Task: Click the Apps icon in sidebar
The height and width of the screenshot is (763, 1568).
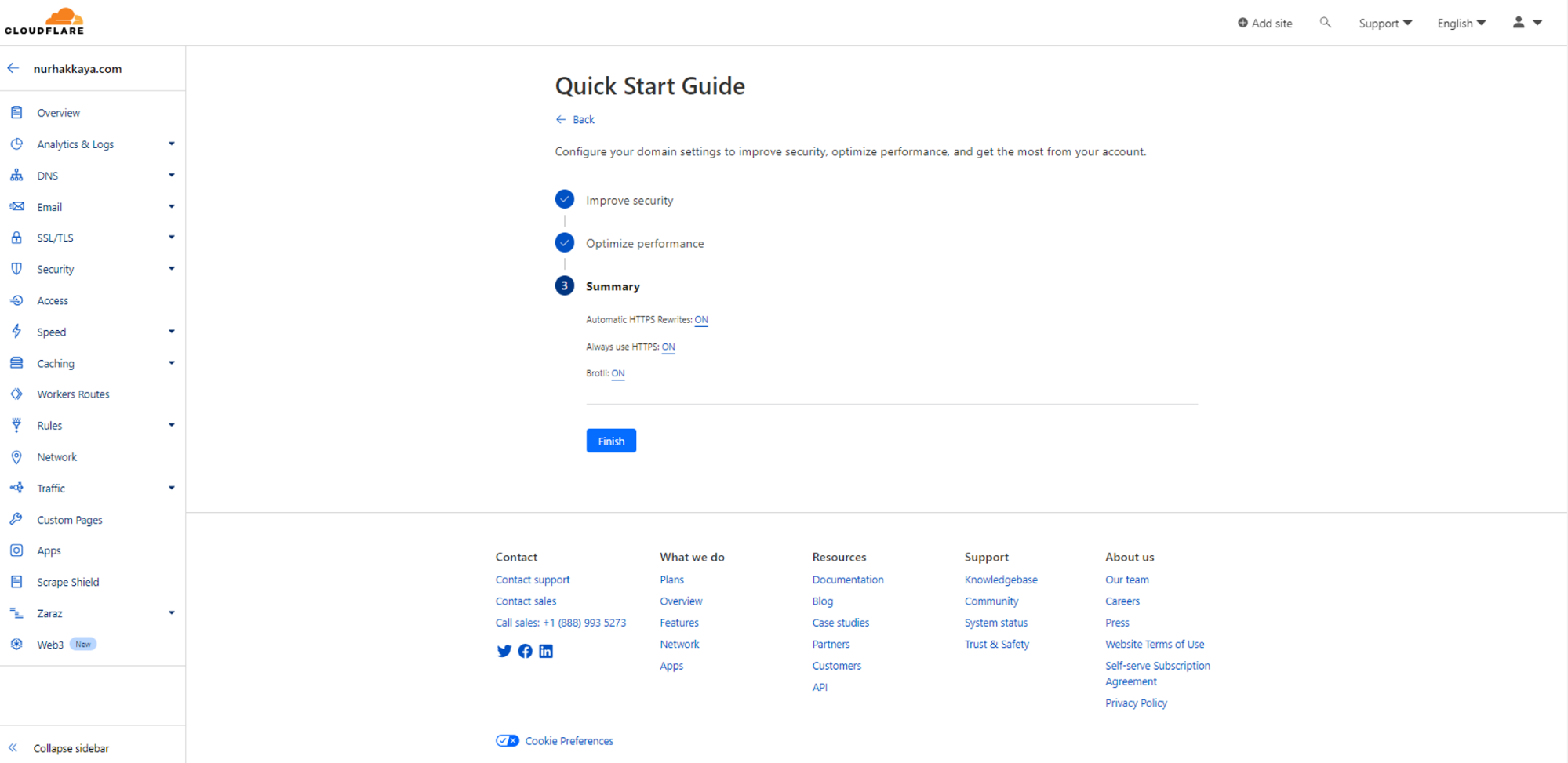Action: pyautogui.click(x=16, y=550)
